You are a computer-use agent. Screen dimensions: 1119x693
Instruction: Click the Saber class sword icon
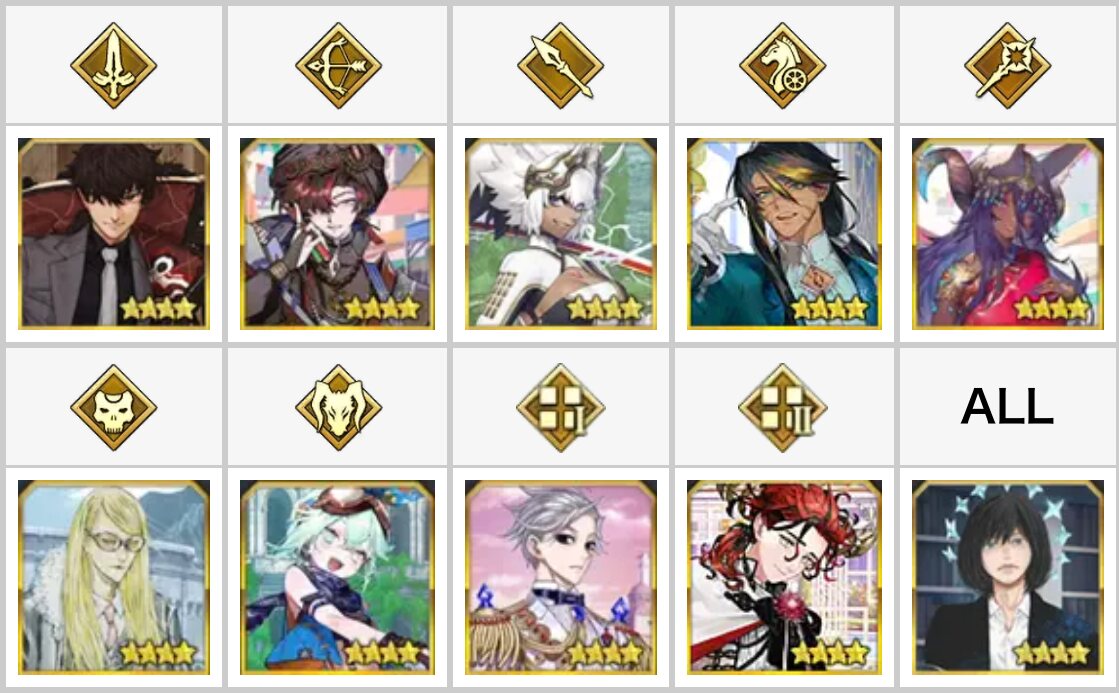click(113, 66)
